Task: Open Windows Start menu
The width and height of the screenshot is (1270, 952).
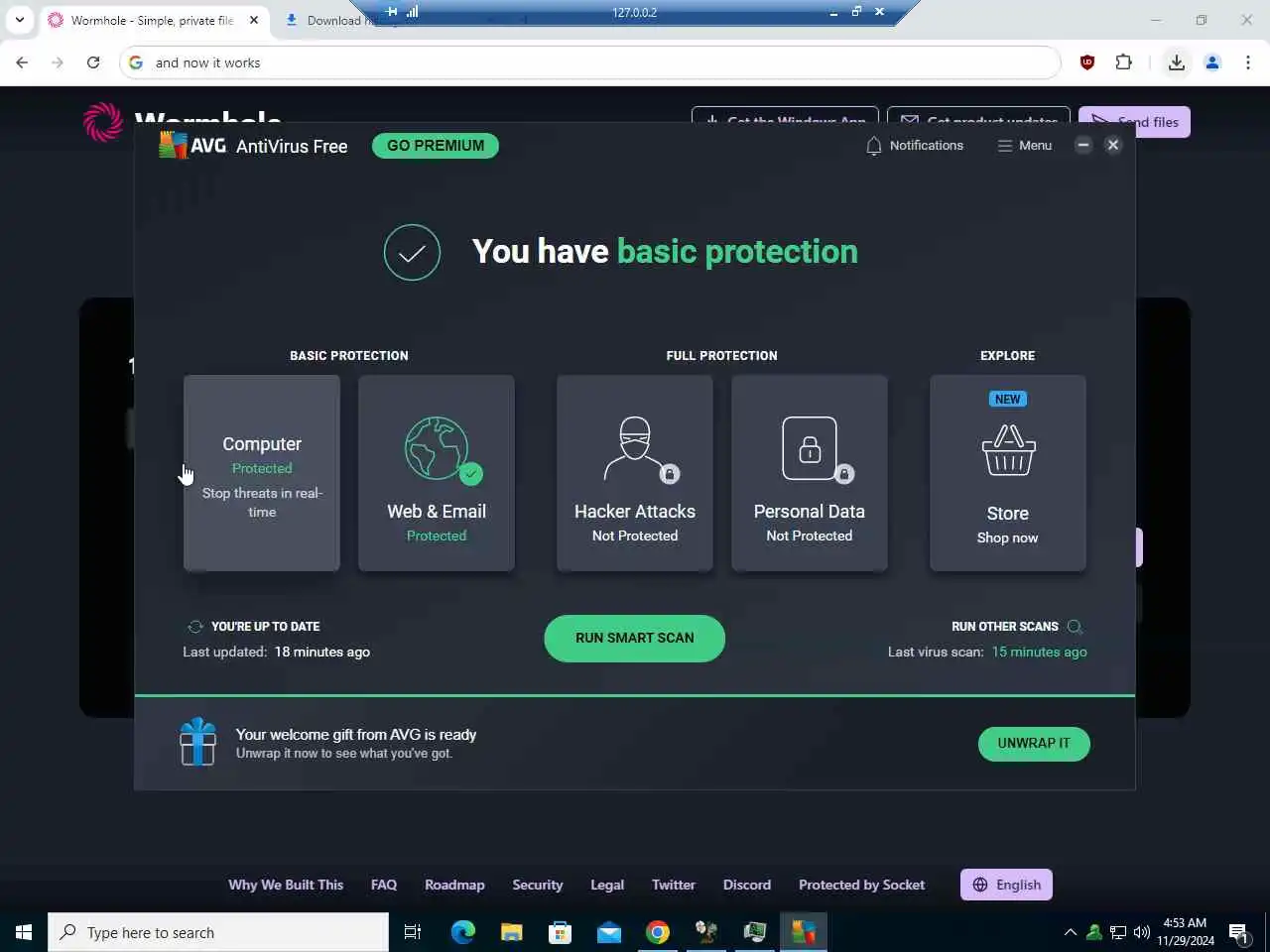Action: (24, 932)
